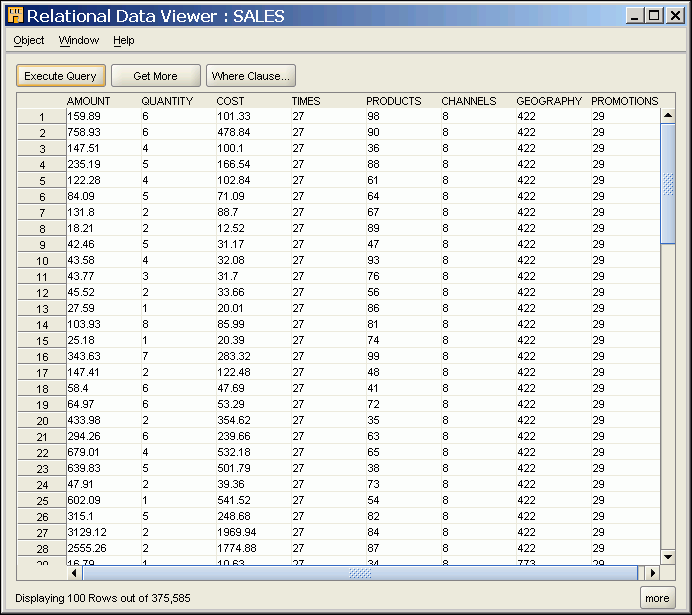The width and height of the screenshot is (692, 615).
Task: Select row header number 1
Action: tap(42, 116)
